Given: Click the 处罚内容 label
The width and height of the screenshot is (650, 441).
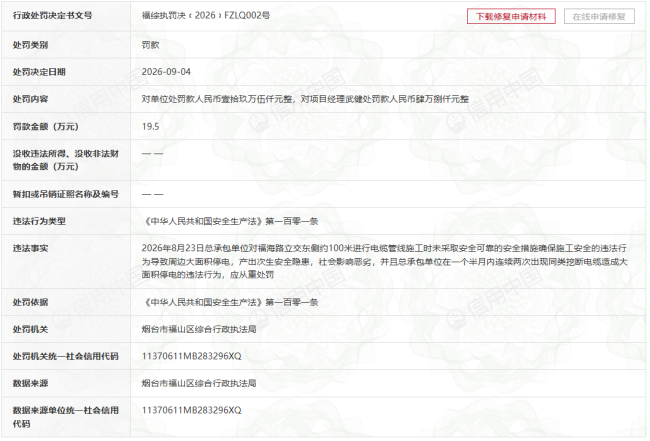Looking at the screenshot, I should pyautogui.click(x=30, y=99).
